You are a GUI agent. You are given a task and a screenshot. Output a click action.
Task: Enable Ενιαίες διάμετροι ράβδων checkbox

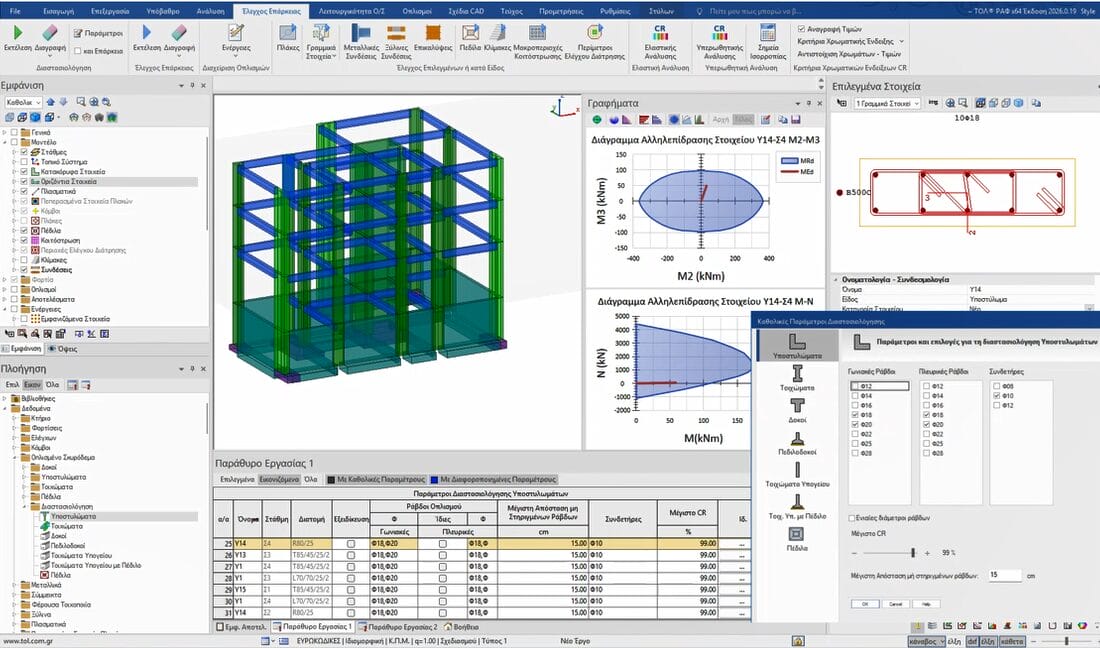click(x=851, y=518)
